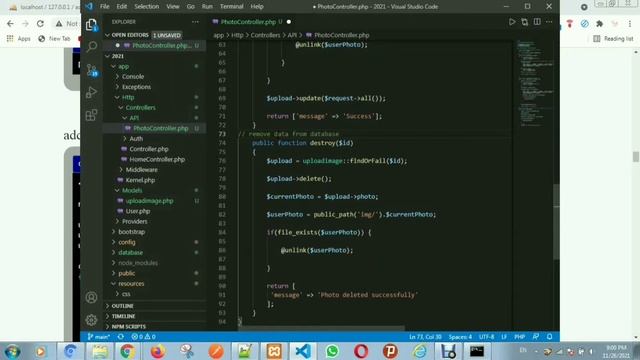Click the PHP language mode in status bar
Image resolution: width=640 pixels, height=360 pixels.
(x=519, y=337)
